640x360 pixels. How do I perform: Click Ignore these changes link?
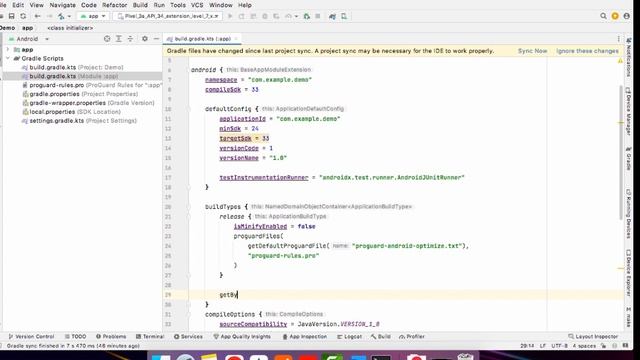click(x=587, y=51)
